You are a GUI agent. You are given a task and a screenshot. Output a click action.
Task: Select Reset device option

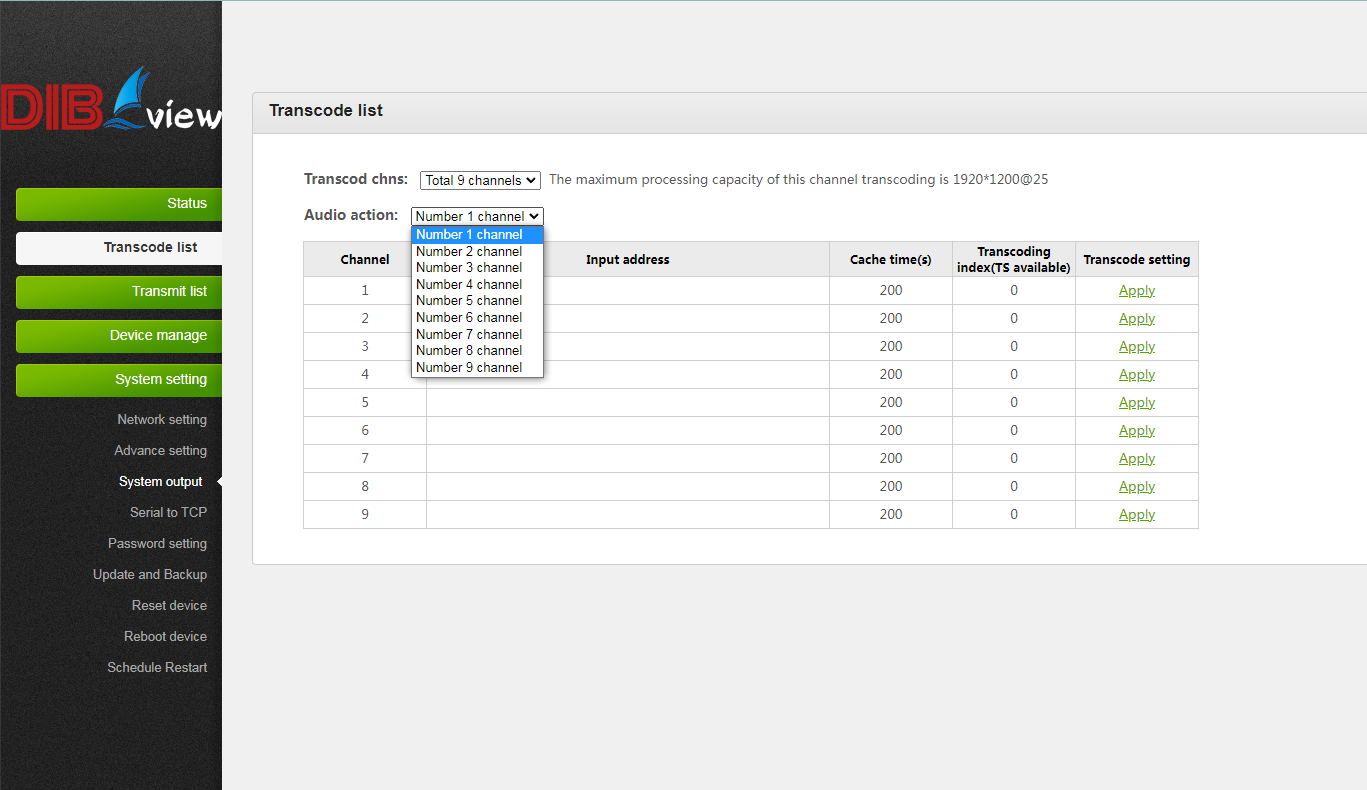coord(169,606)
